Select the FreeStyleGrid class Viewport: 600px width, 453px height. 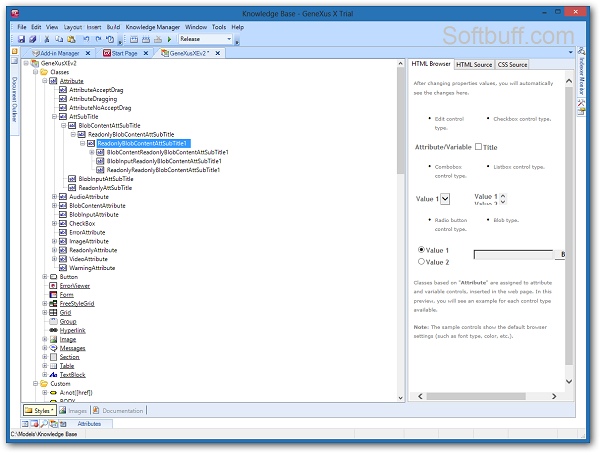click(x=77, y=303)
